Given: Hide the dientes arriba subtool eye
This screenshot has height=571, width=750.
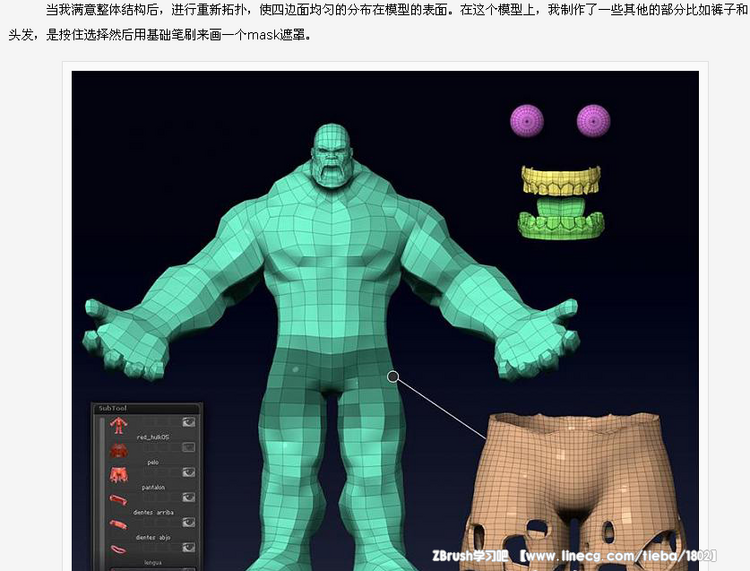Looking at the screenshot, I should click(189, 497).
